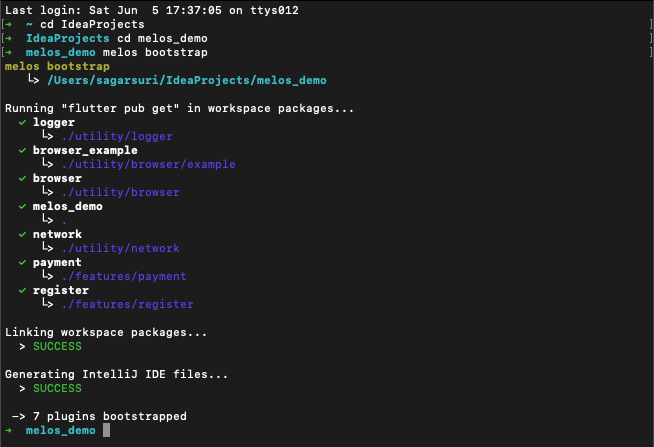Image resolution: width=654 pixels, height=447 pixels.
Task: Click the 'cd IdeaProjects' command text
Action: point(92,25)
